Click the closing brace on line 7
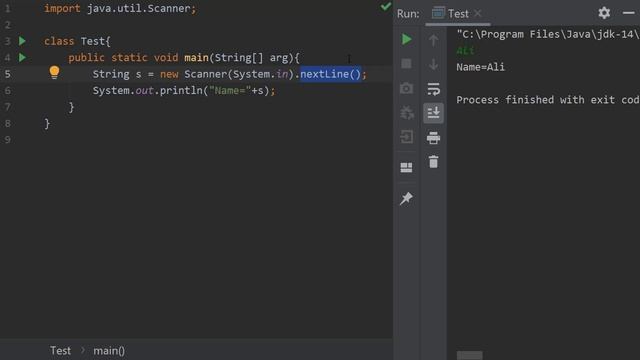 click(71, 107)
